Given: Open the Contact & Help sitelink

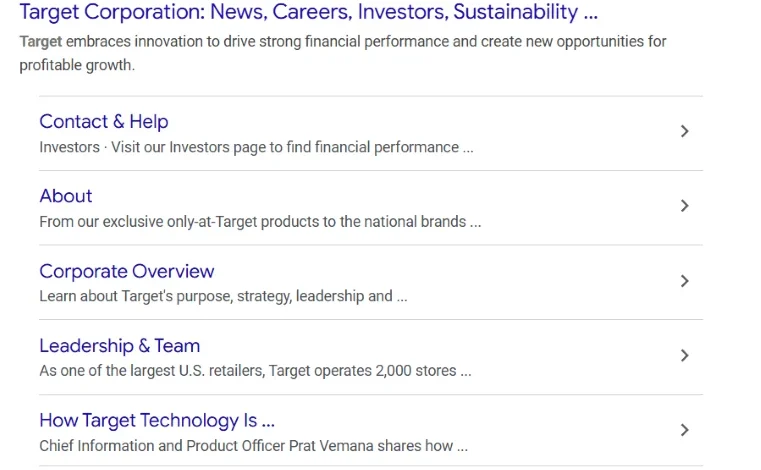Looking at the screenshot, I should coord(104,122).
